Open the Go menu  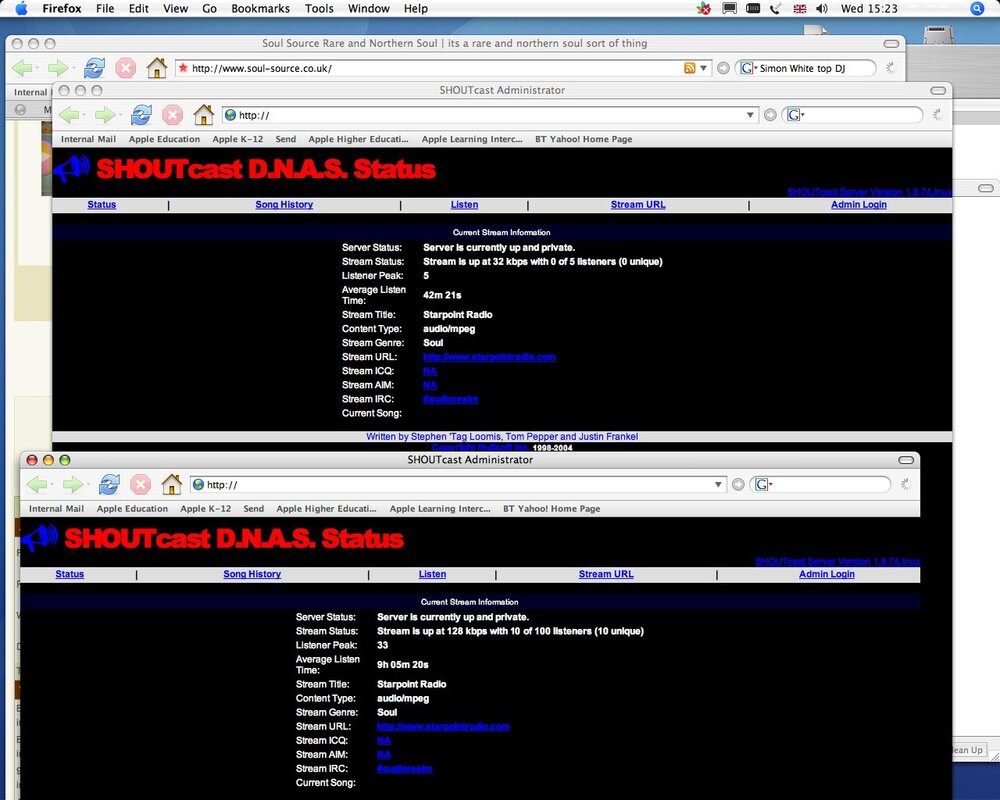coord(209,8)
